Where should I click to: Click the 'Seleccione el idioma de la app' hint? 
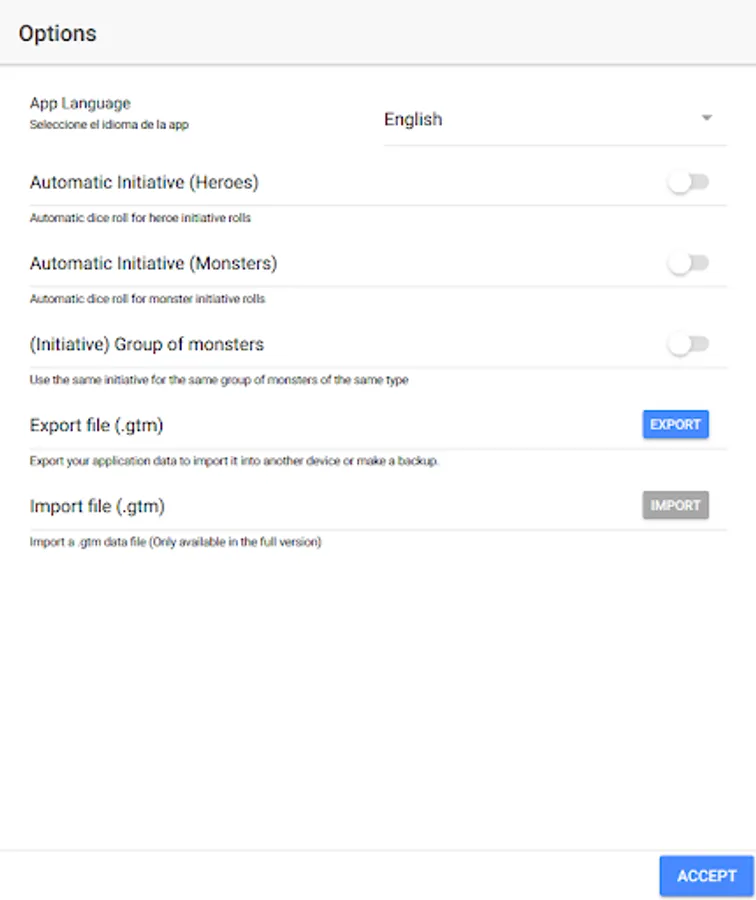tap(110, 125)
